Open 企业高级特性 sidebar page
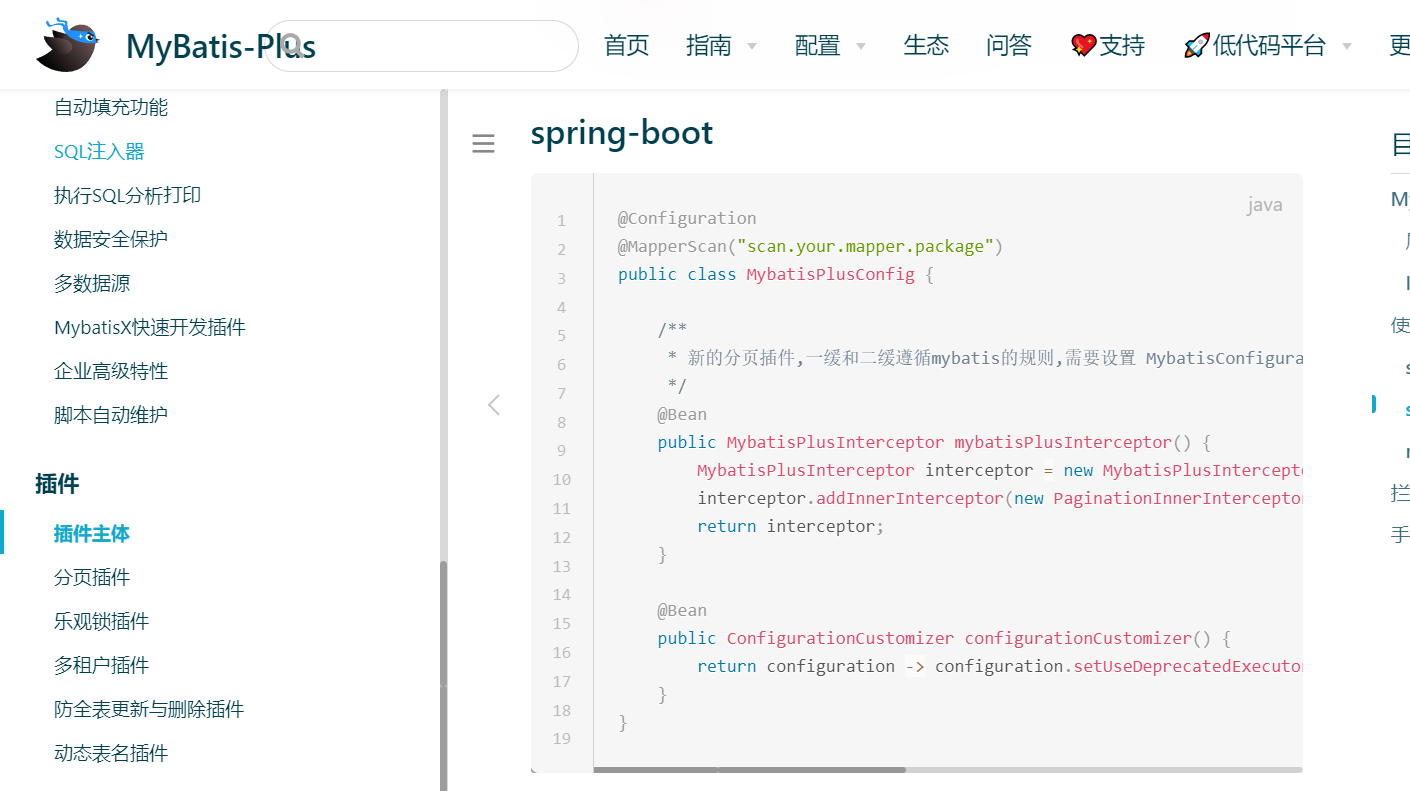The width and height of the screenshot is (1410, 791). click(111, 371)
